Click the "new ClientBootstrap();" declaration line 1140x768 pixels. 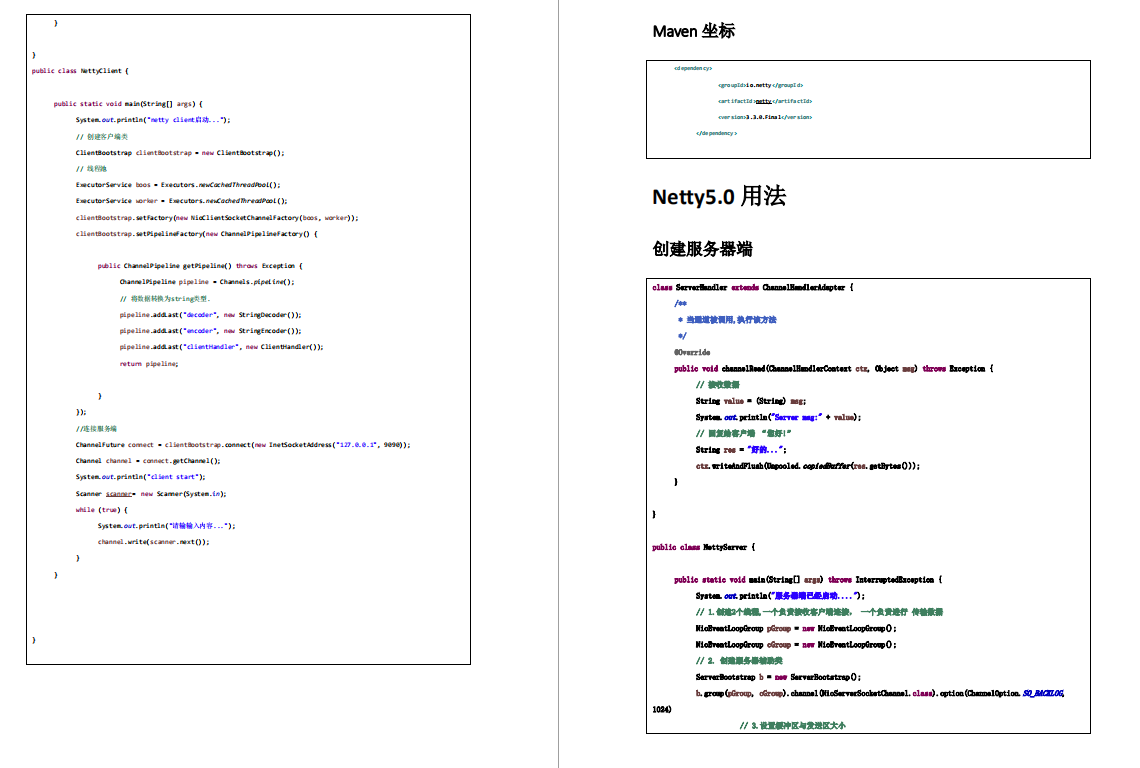pos(180,153)
